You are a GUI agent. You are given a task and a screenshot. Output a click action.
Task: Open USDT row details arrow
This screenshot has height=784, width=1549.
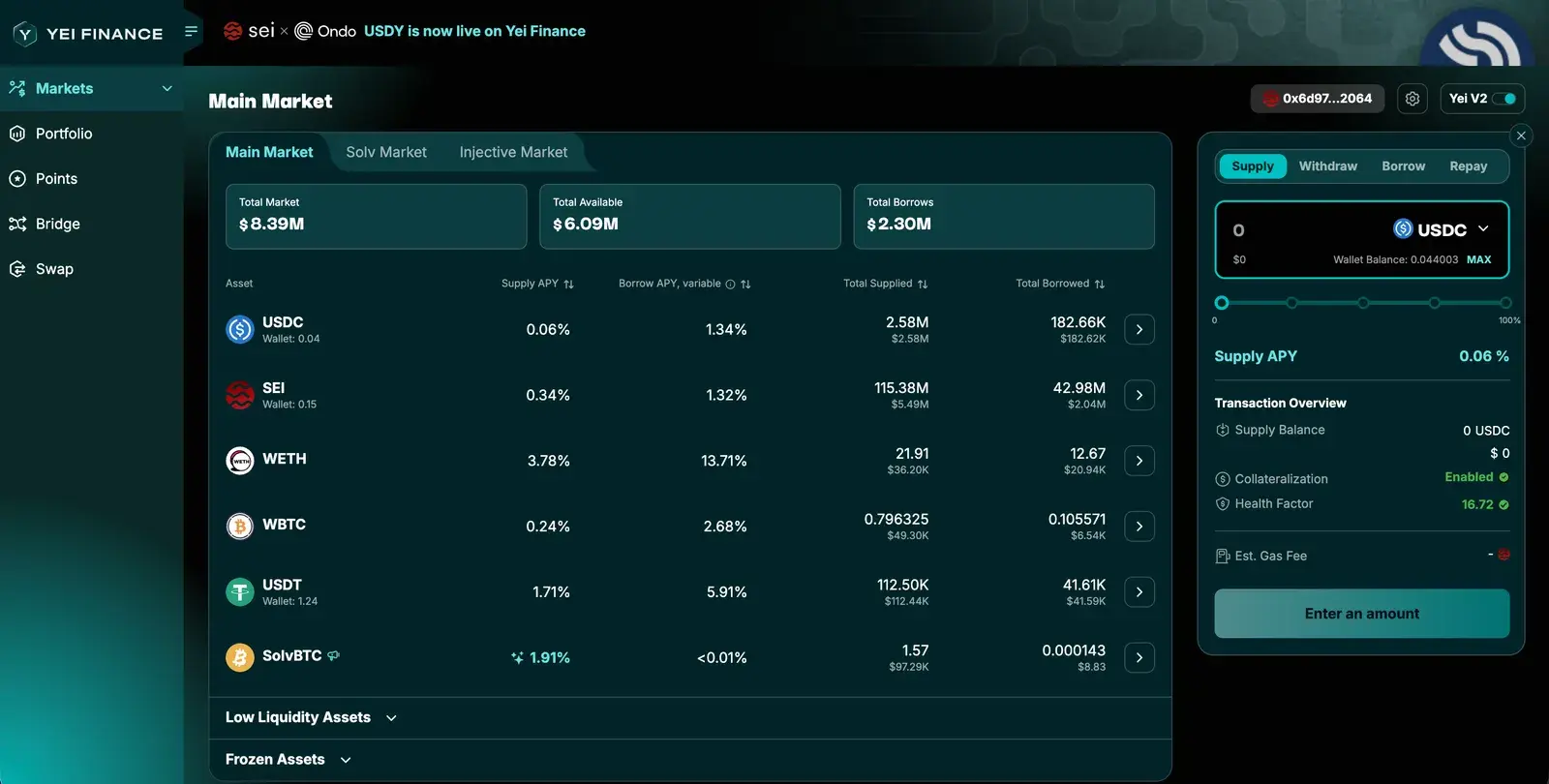(1139, 592)
